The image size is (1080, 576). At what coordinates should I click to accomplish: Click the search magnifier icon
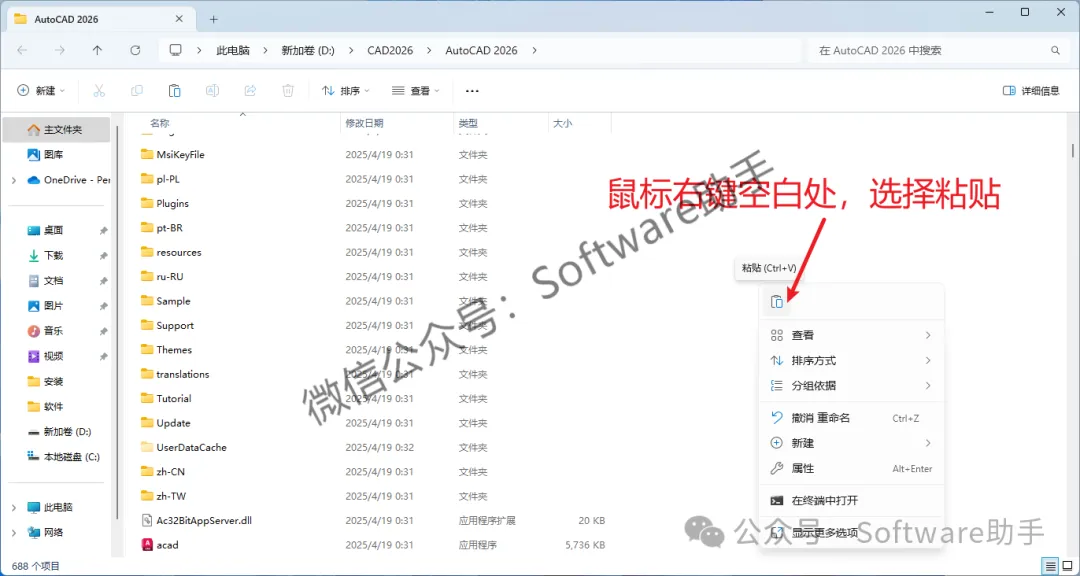click(1055, 50)
